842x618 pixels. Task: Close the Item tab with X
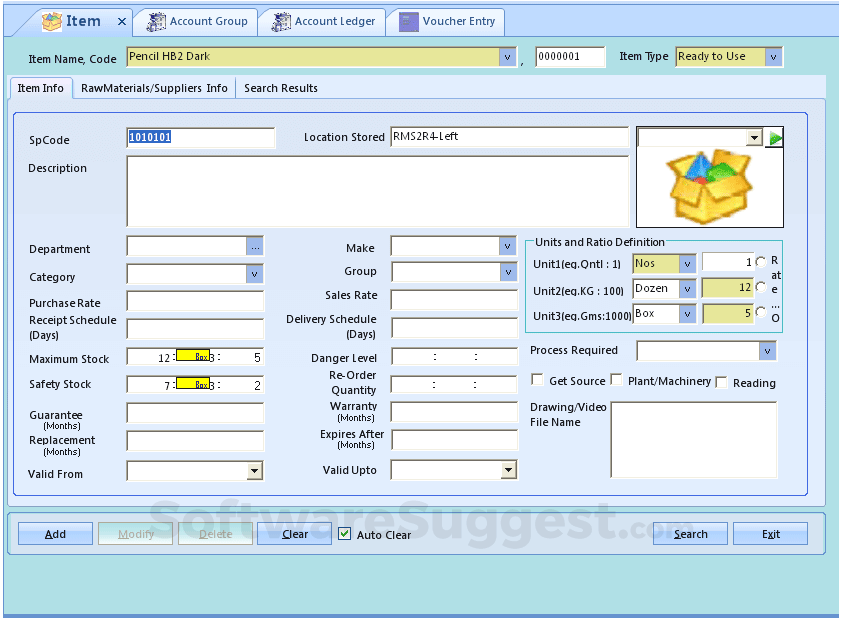coord(122,21)
